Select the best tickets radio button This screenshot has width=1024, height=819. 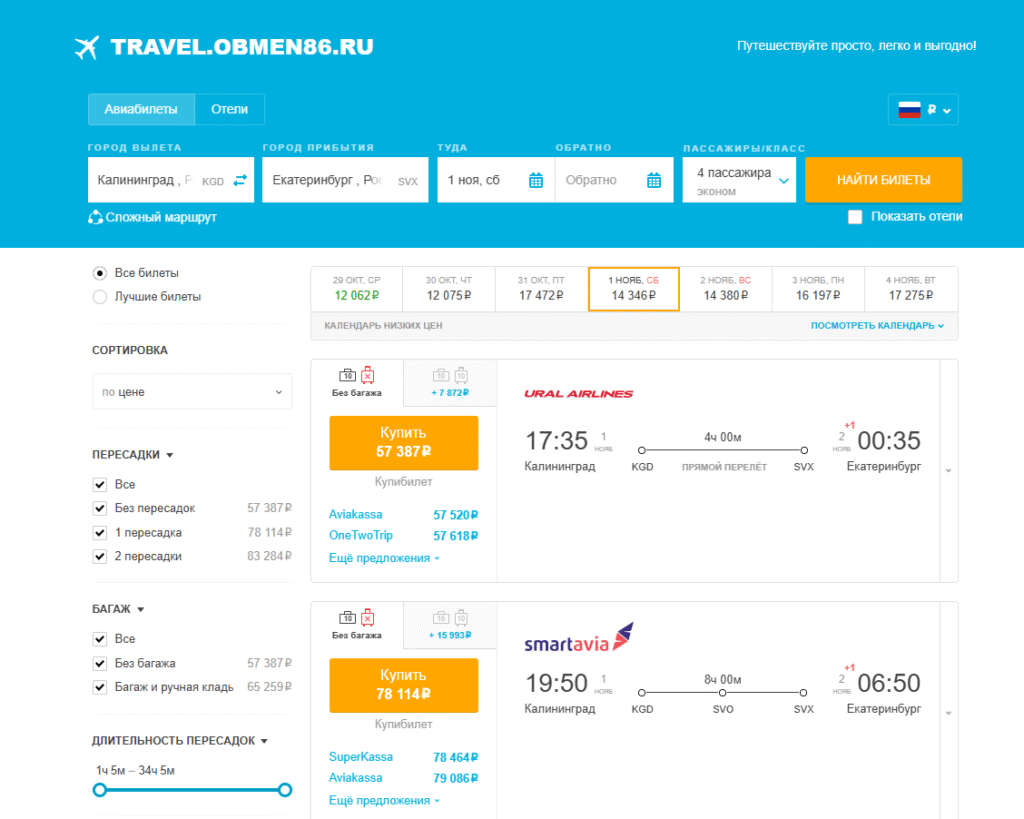[99, 296]
